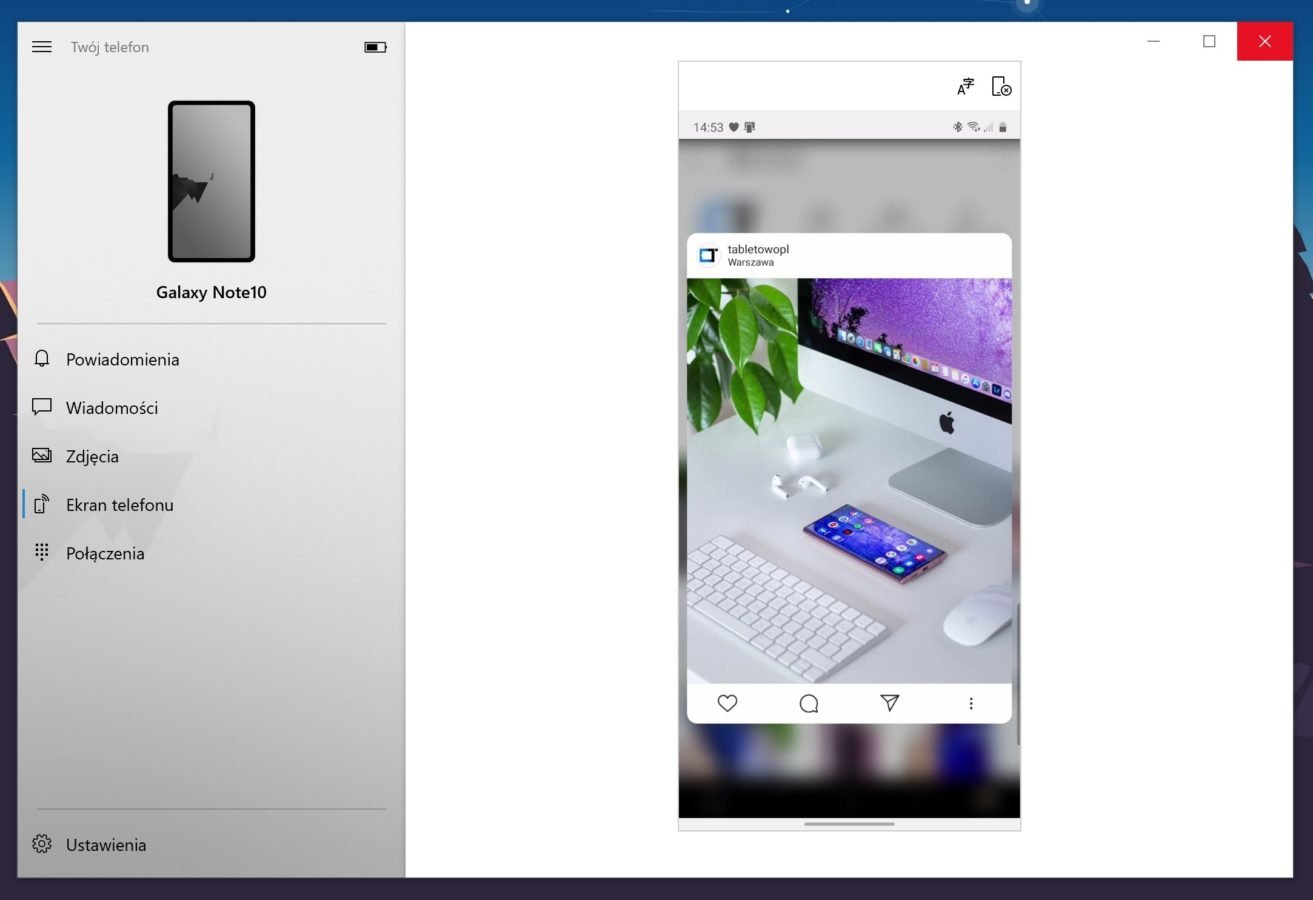Click the 14:53 clock in phone status bar
The height and width of the screenshot is (900, 1313).
[708, 127]
